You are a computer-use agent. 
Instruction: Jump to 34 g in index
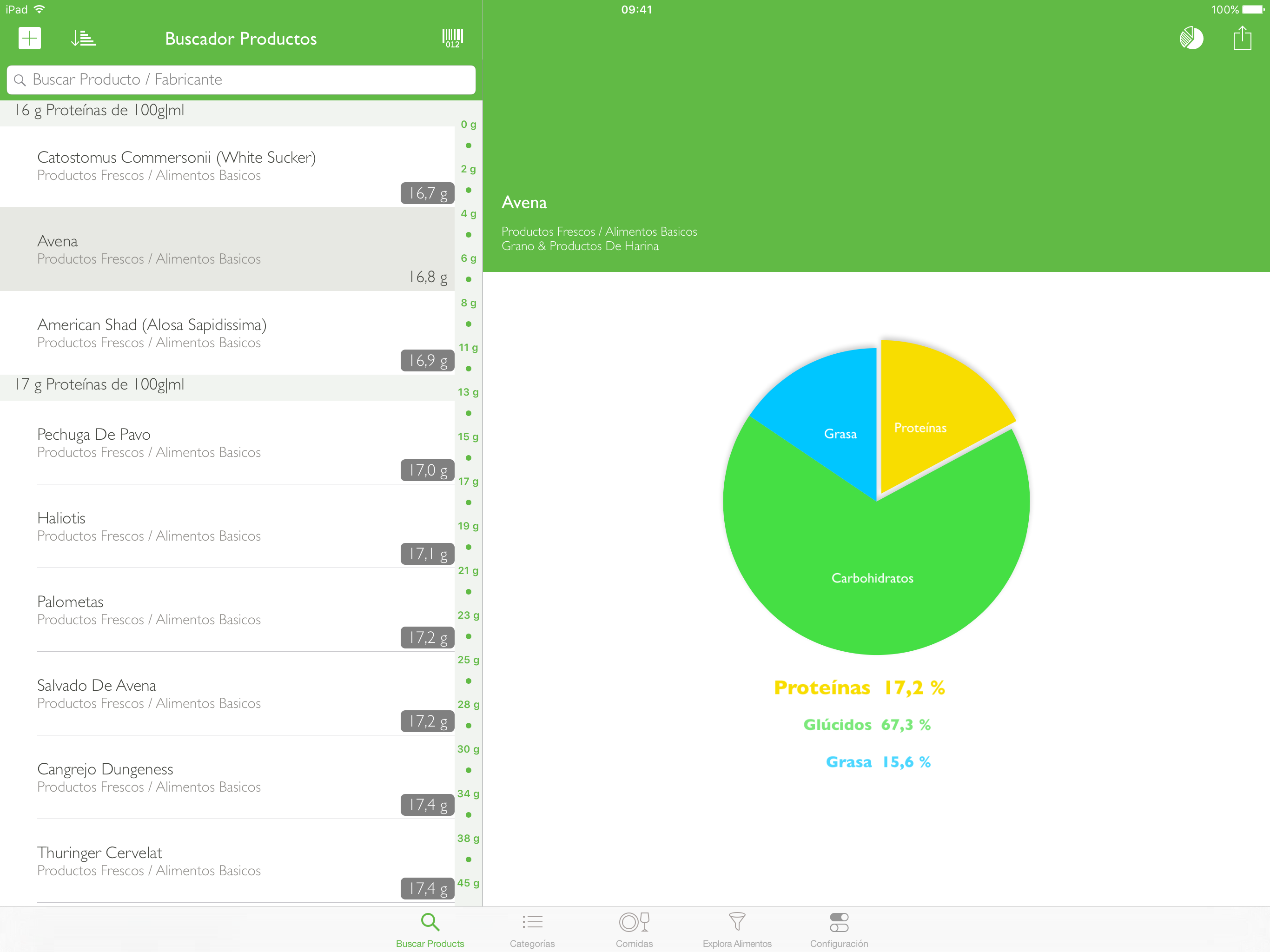(469, 794)
